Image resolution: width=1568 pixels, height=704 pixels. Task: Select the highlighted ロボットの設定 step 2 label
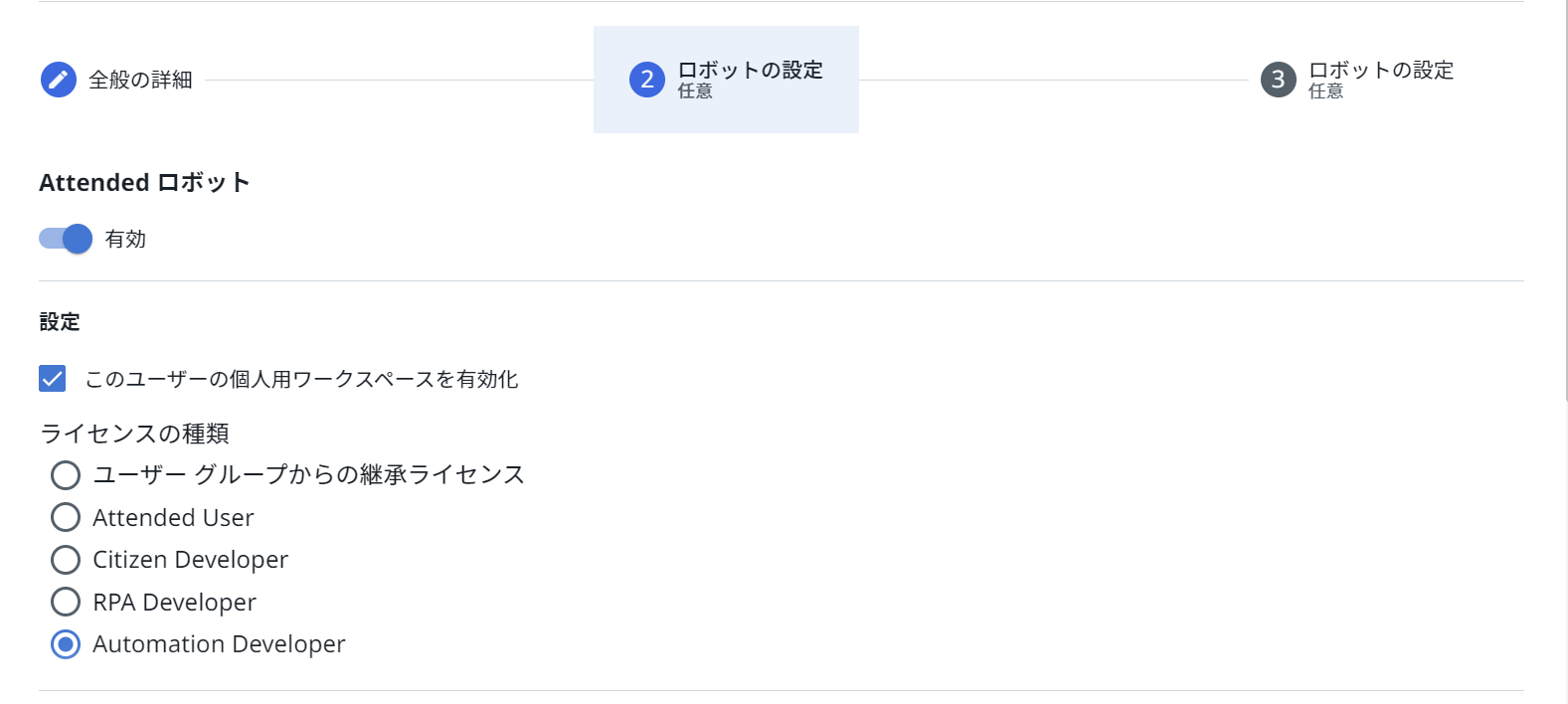click(x=751, y=70)
